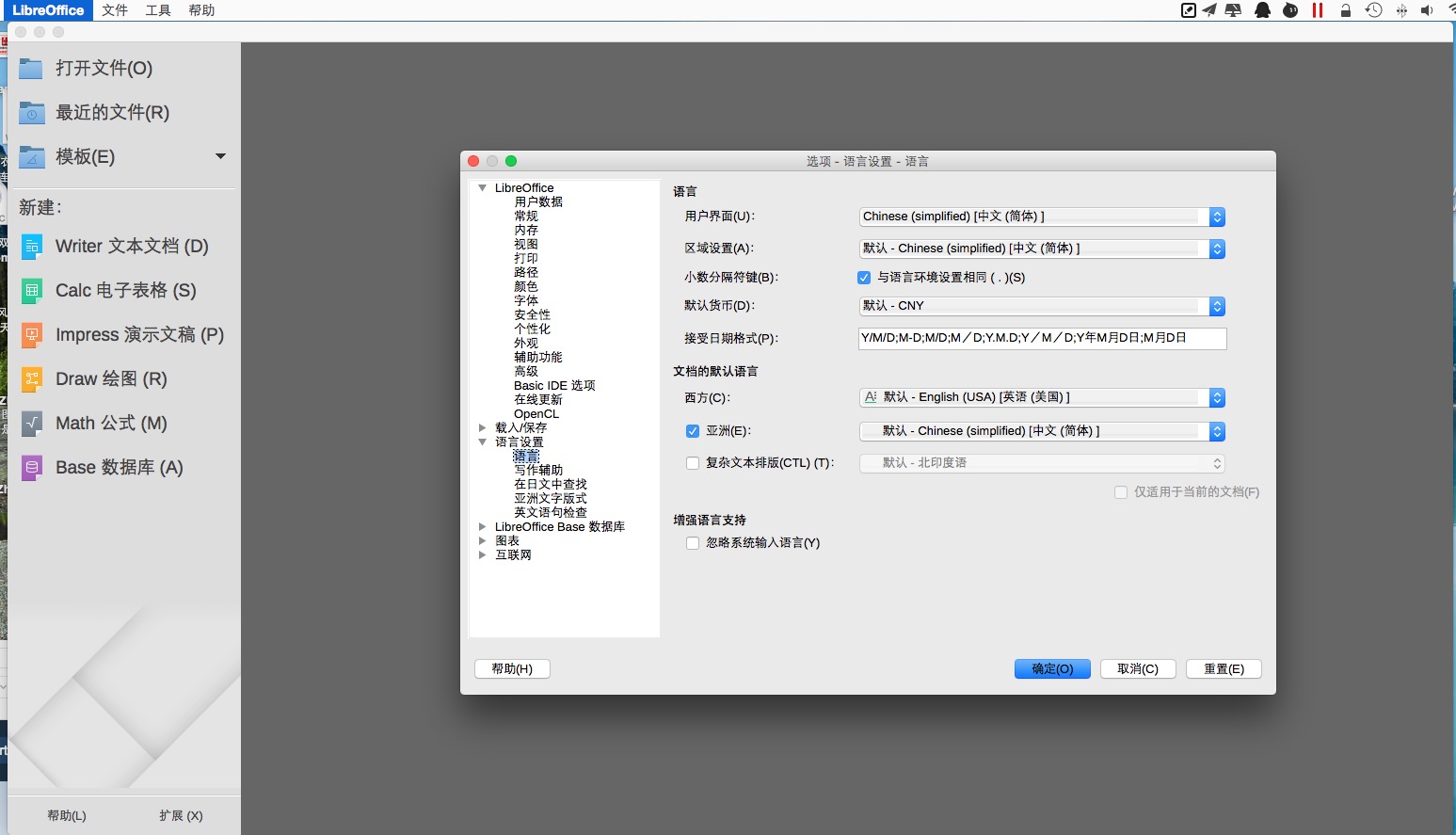Click the Calc 电子表格 spreadsheet icon
Screen dimensions: 1456x835
32,291
